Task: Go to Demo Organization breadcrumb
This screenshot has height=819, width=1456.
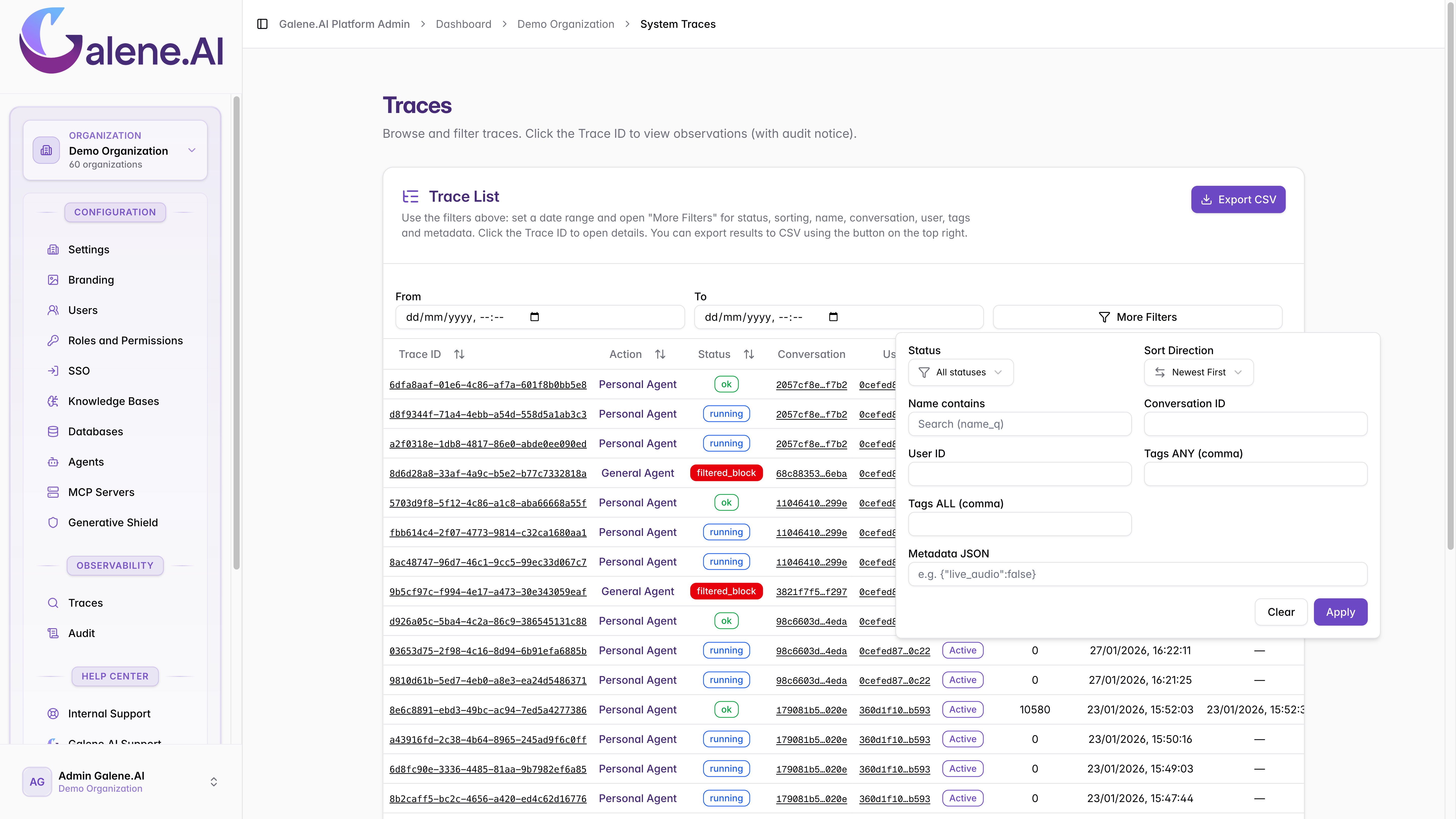Action: click(566, 24)
